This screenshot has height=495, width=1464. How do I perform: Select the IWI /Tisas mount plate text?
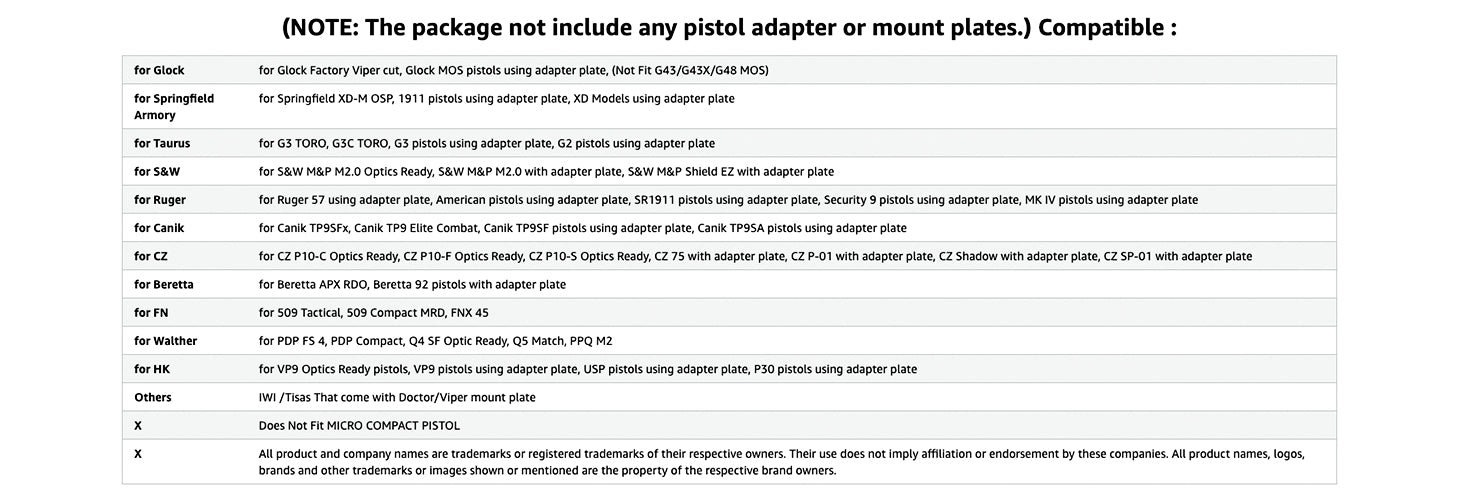click(397, 397)
